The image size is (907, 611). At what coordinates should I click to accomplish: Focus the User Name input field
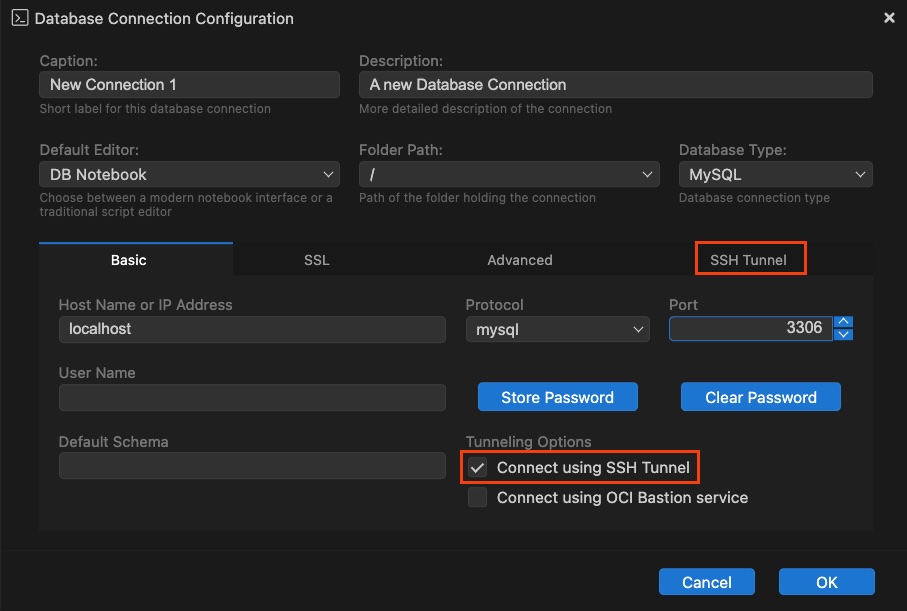tap(252, 397)
